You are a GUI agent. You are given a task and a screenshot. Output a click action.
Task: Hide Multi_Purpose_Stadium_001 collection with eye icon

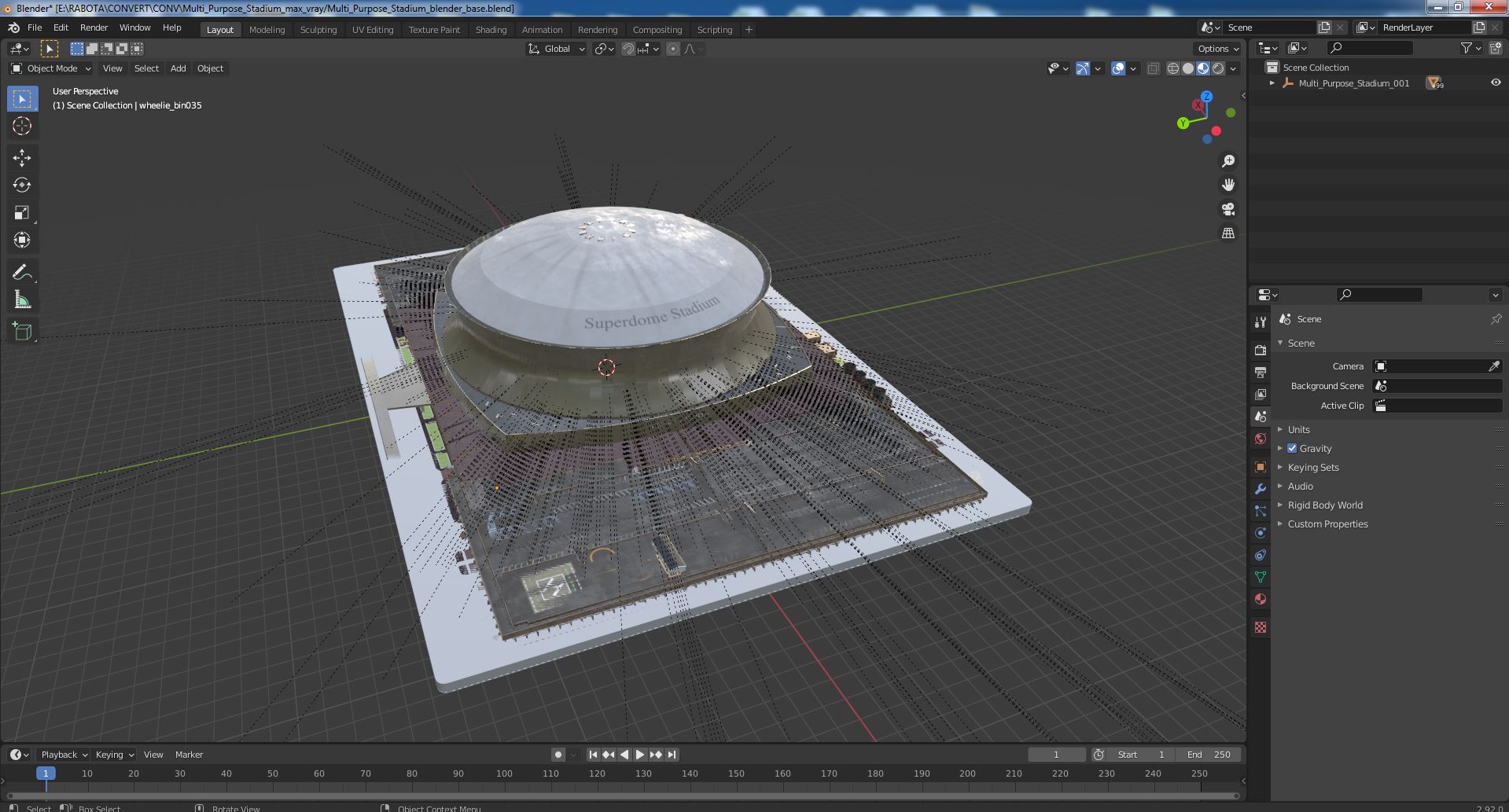(1495, 83)
